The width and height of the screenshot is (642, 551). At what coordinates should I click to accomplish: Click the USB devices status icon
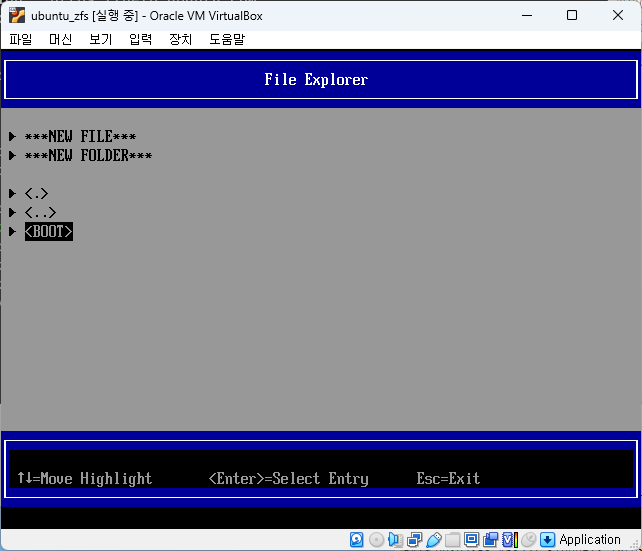[433, 540]
